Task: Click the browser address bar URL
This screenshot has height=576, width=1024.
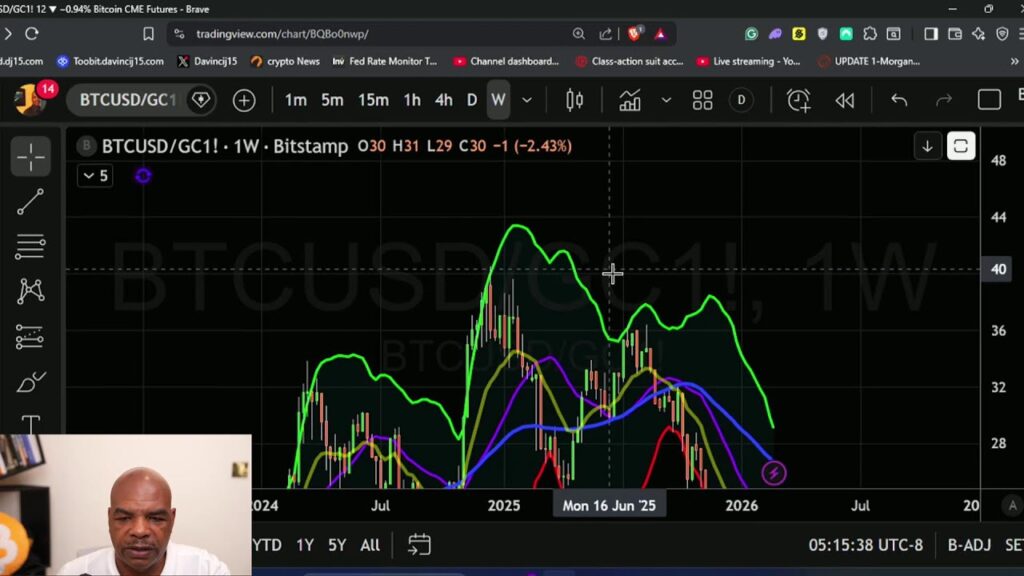Action: [282, 34]
